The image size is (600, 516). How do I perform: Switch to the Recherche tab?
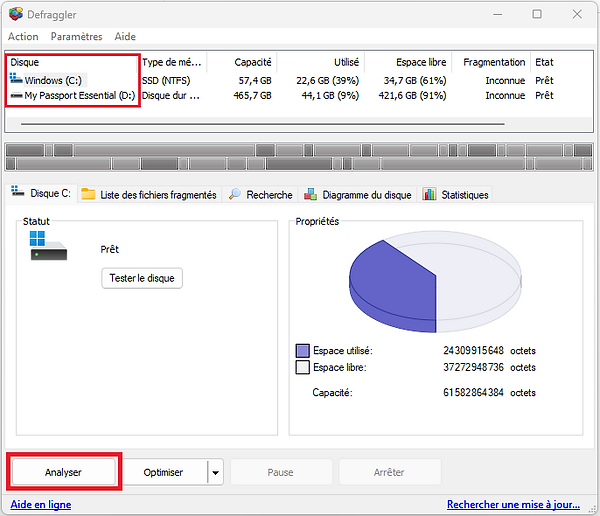click(260, 195)
